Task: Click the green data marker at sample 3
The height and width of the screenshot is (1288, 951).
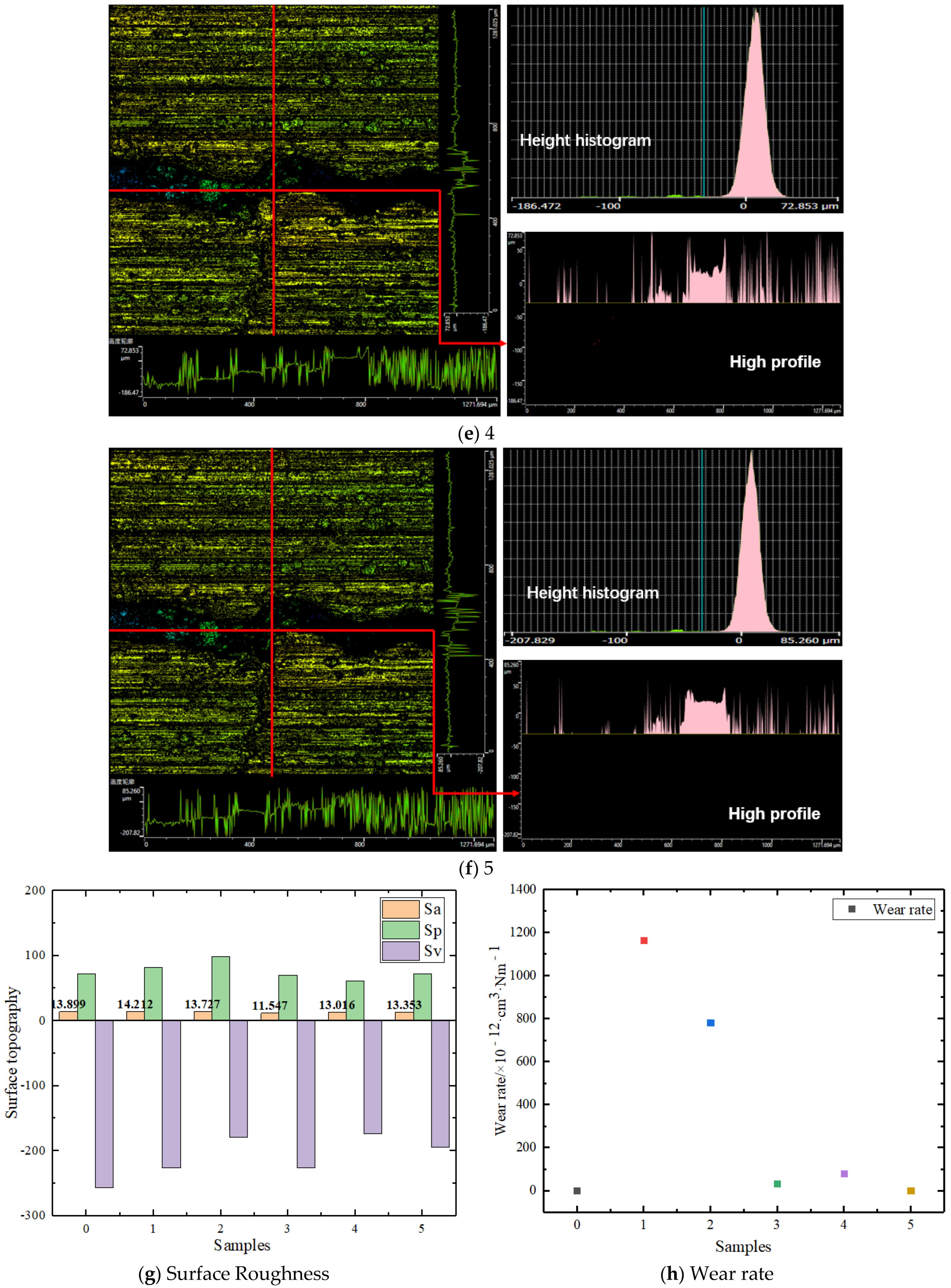Action: click(x=777, y=1184)
